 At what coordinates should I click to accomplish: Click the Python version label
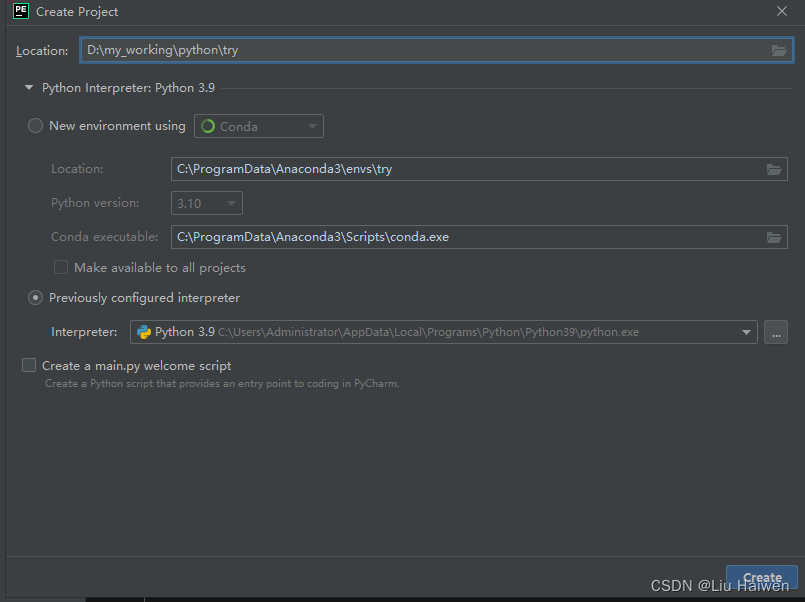click(95, 203)
